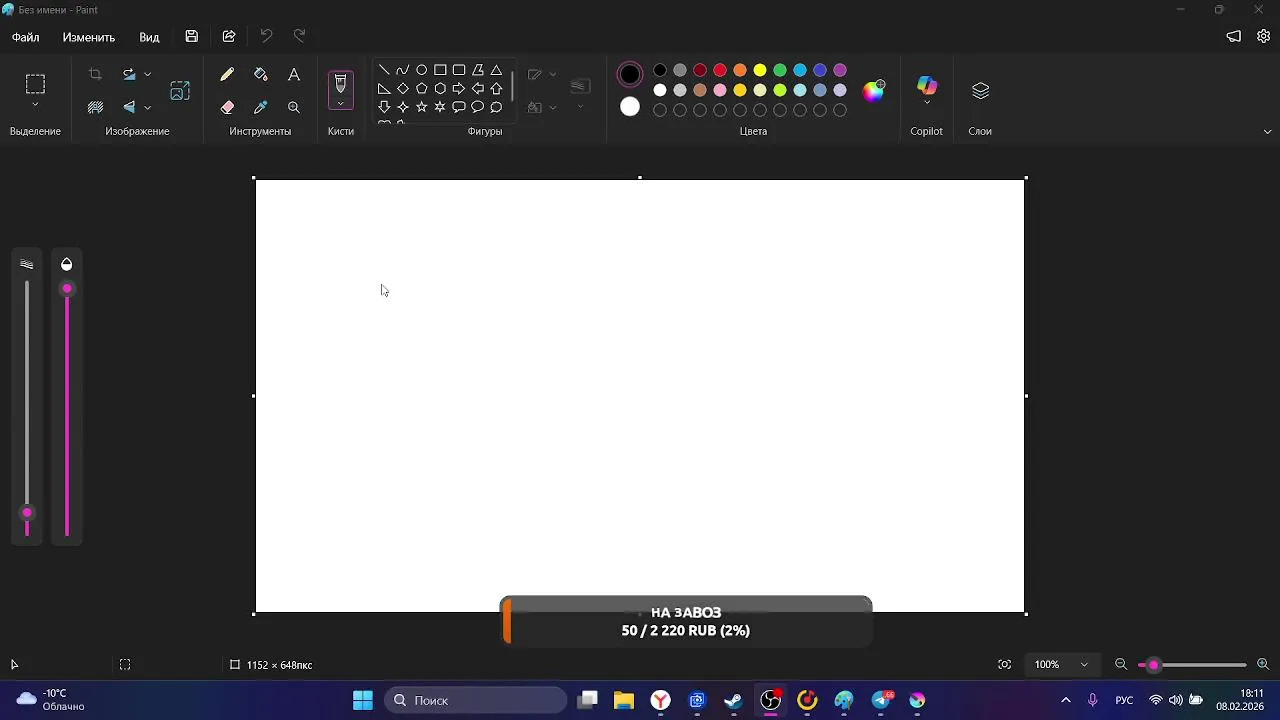Choose the Six-point star shape
Screen dimensions: 1280x720
(x=440, y=107)
